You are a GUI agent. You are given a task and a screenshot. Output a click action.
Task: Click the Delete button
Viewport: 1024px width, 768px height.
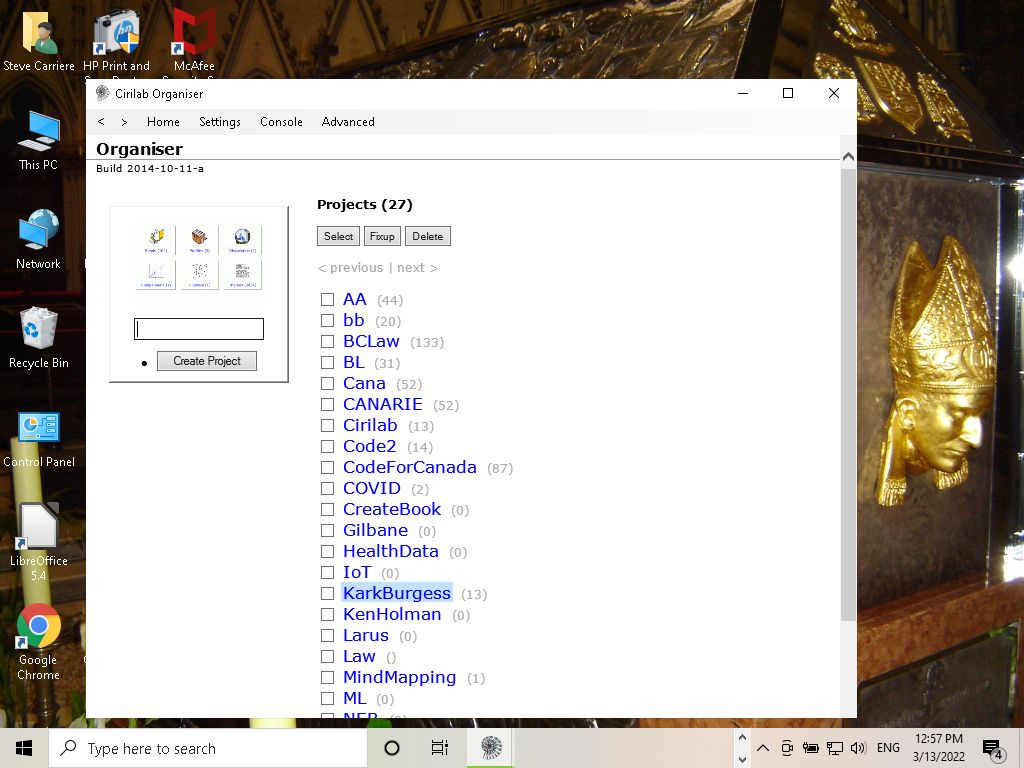click(428, 236)
